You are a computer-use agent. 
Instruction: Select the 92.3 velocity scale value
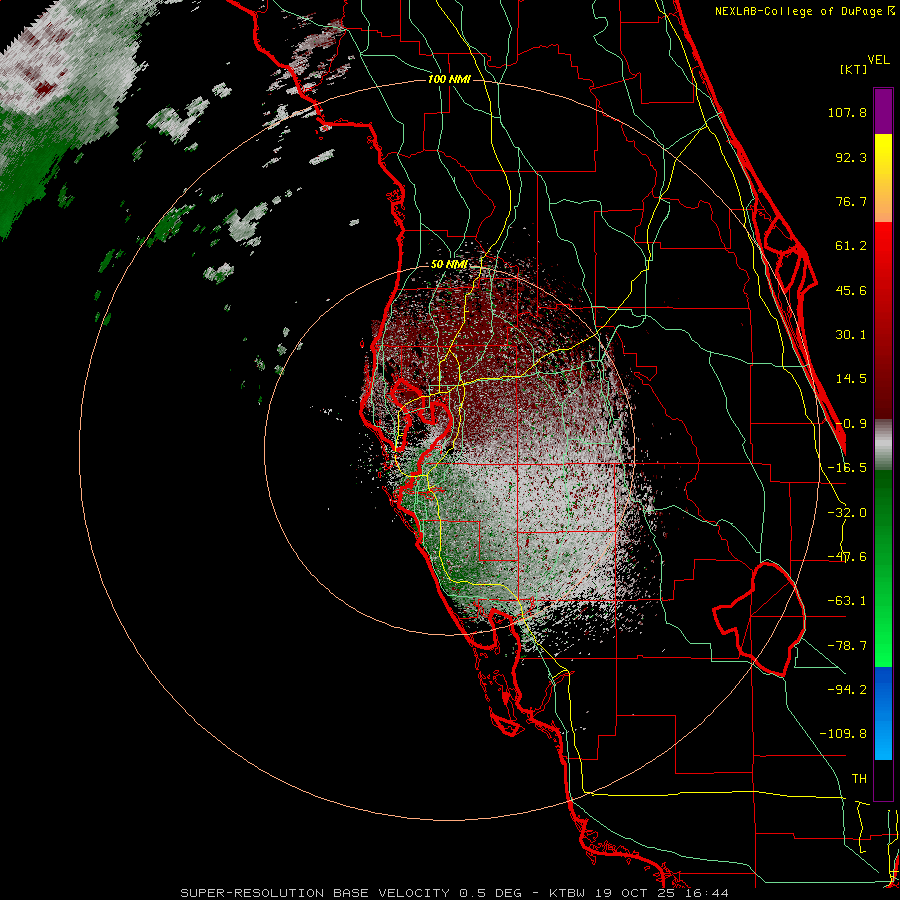coord(851,157)
